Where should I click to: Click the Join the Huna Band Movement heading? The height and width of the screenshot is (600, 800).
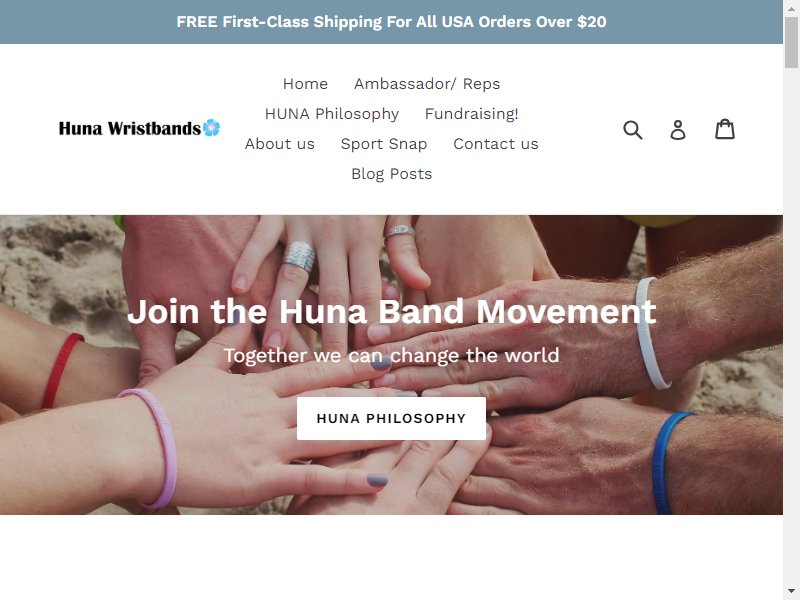click(391, 311)
